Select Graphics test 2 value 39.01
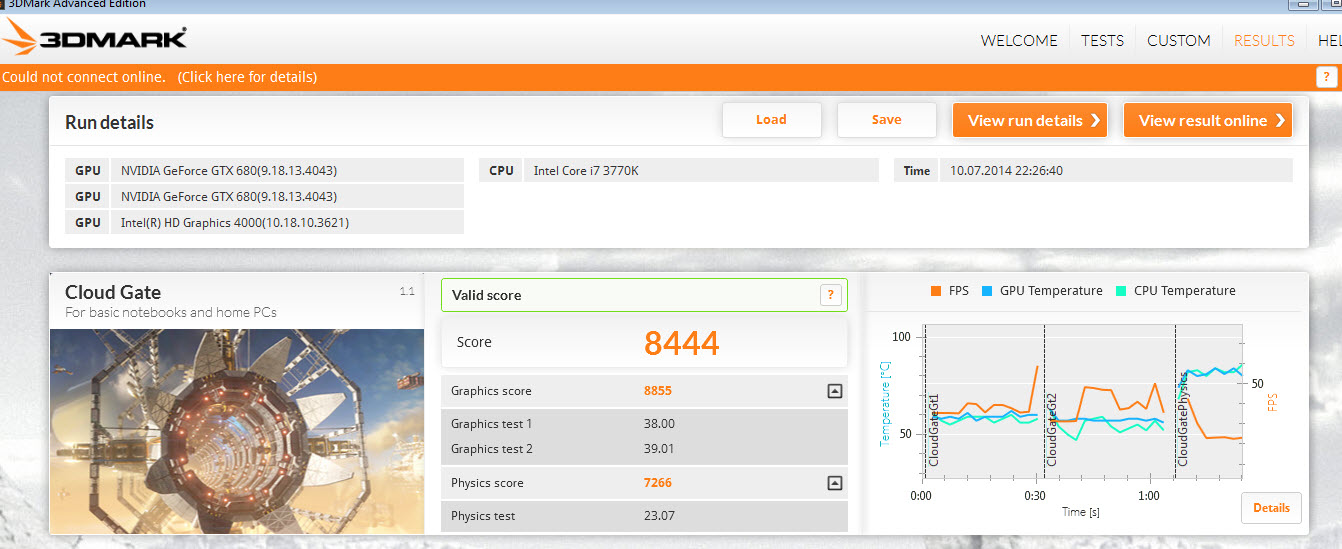 point(659,449)
